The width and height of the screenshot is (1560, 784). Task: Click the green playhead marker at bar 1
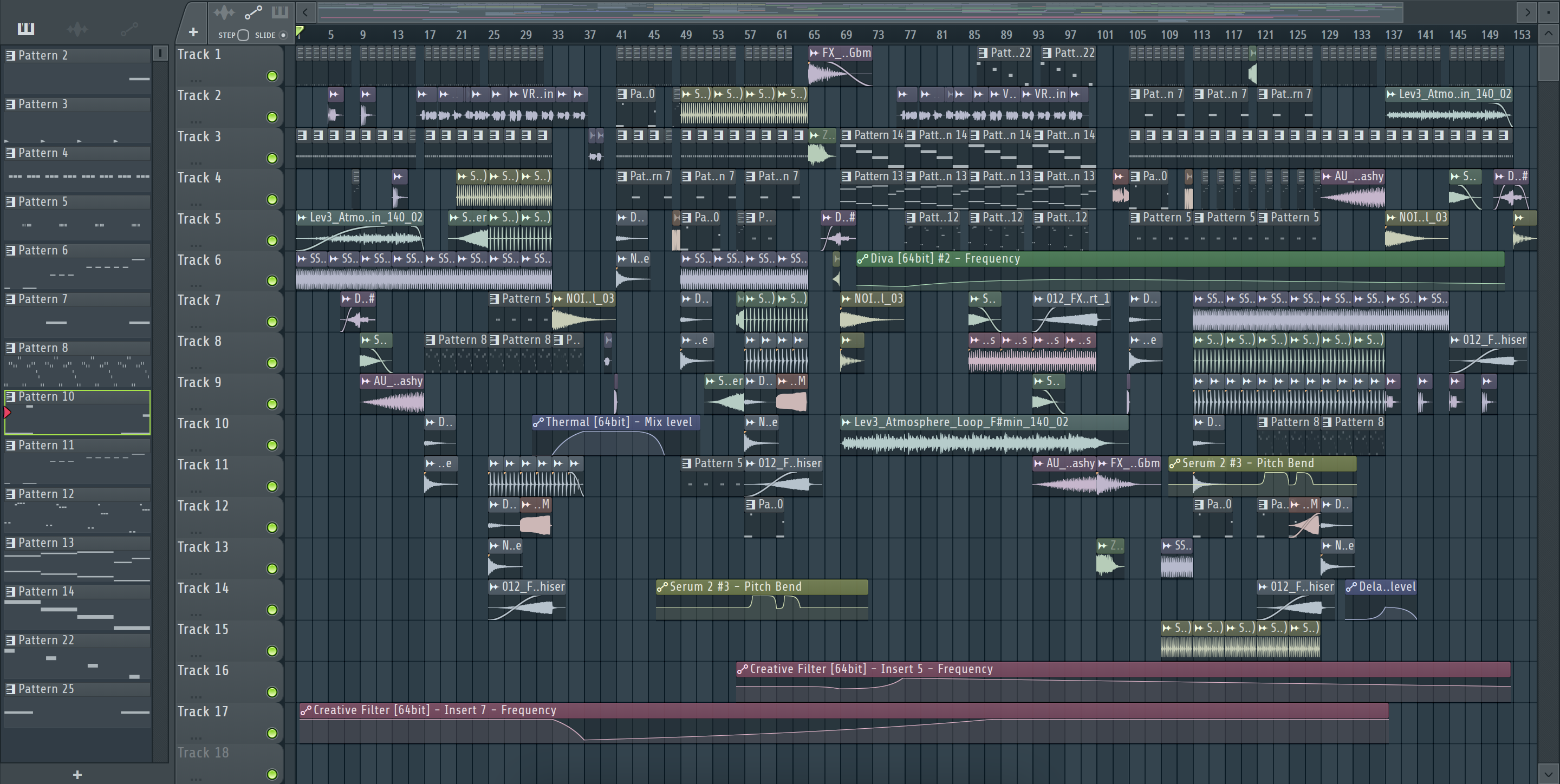pyautogui.click(x=299, y=31)
